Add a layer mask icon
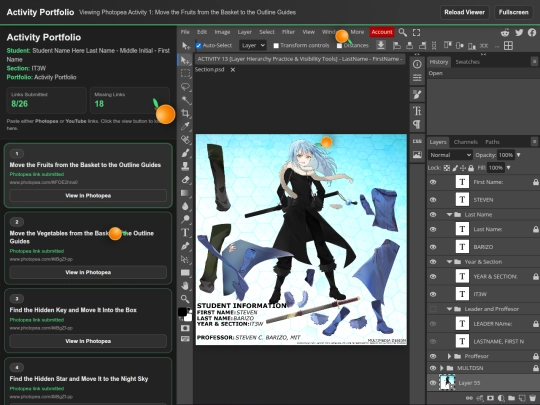 click(x=490, y=398)
